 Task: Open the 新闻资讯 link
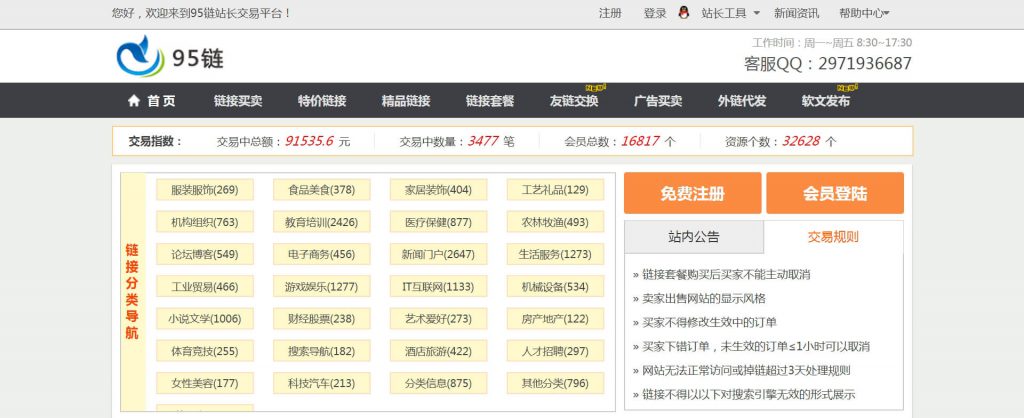coord(796,13)
